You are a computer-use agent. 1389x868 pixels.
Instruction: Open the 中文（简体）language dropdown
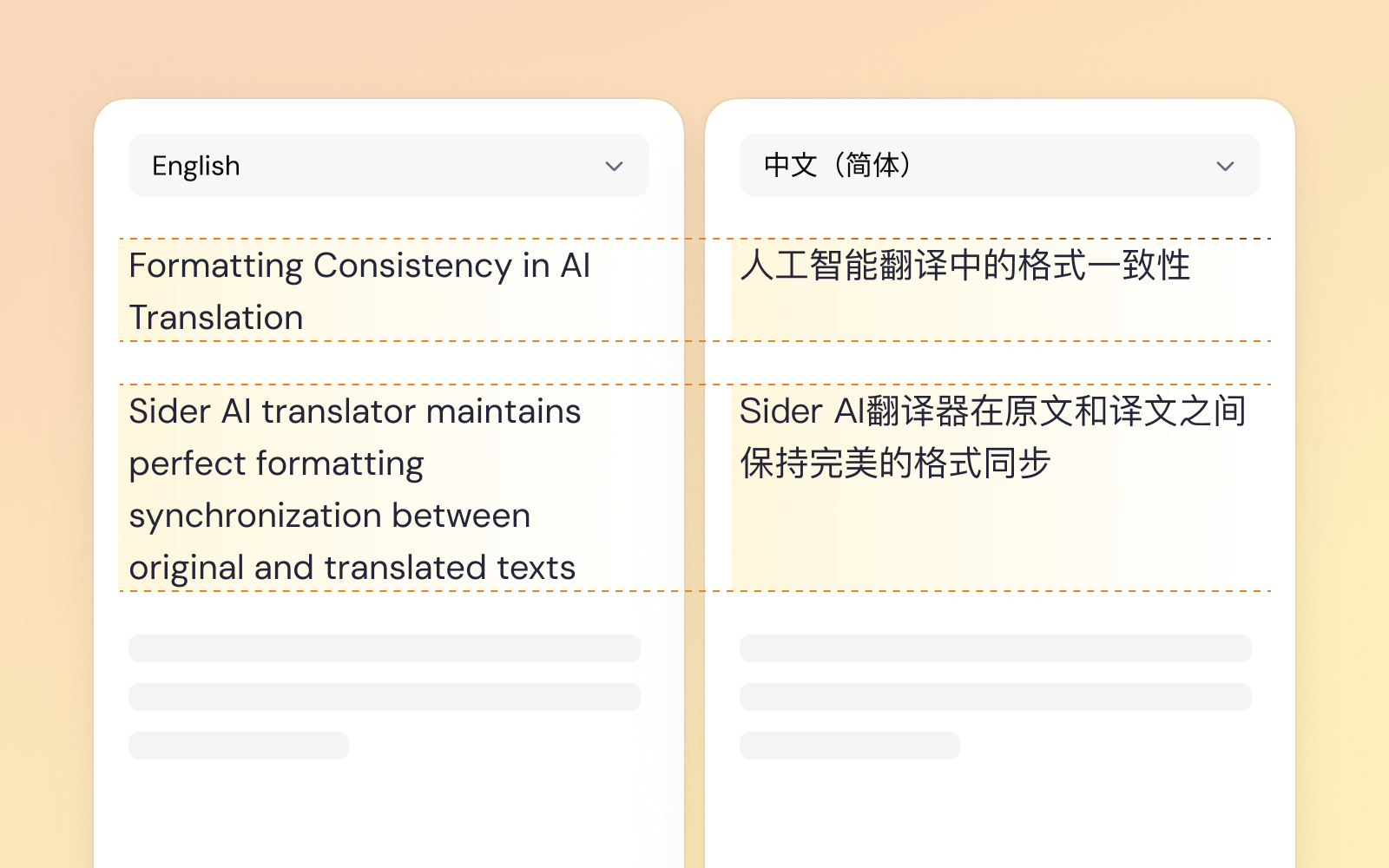(x=999, y=166)
